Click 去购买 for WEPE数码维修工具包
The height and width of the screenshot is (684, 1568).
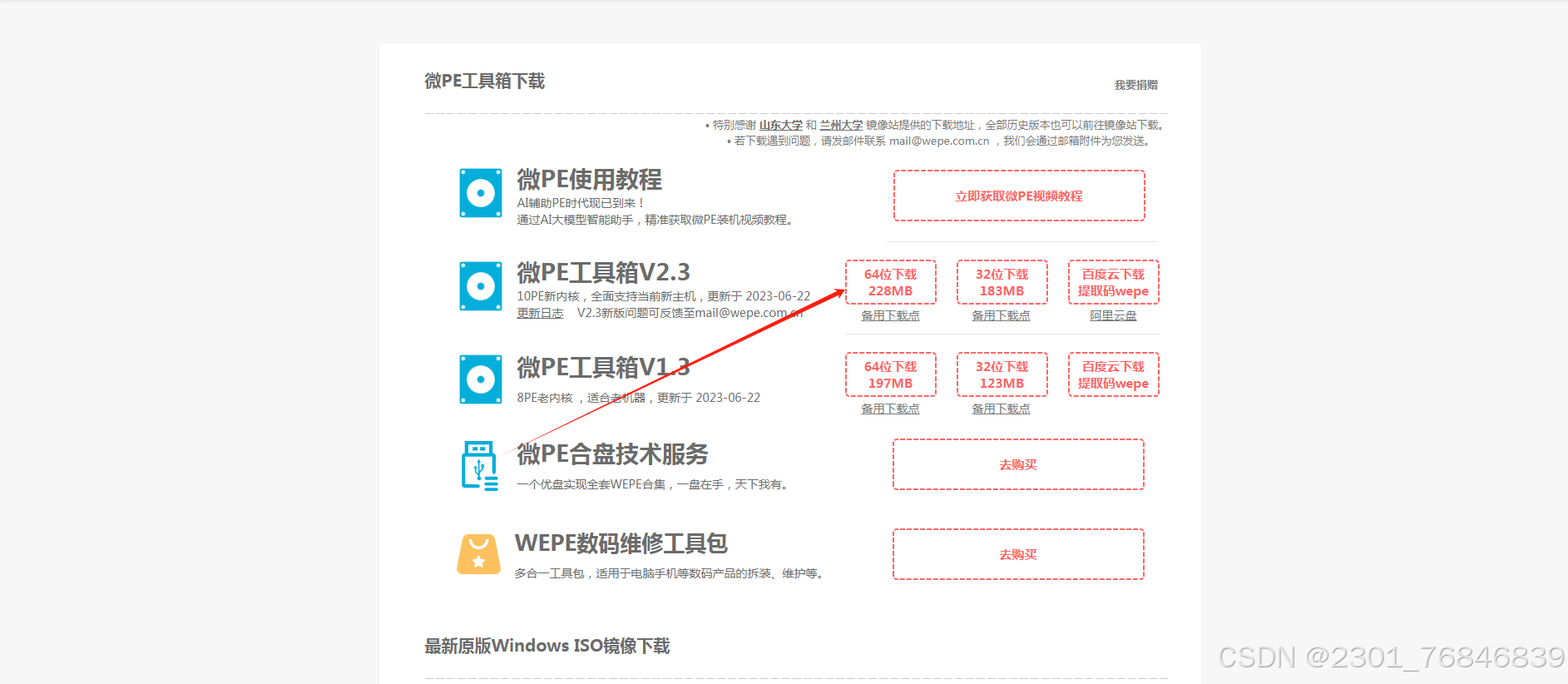[1018, 554]
